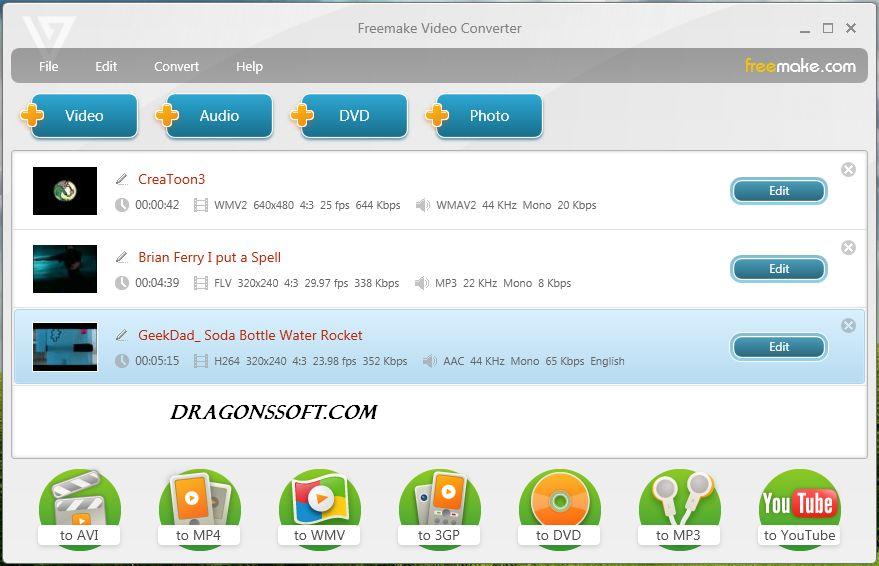Remove CreaToon3 from the list
The height and width of the screenshot is (566, 879).
pos(848,170)
